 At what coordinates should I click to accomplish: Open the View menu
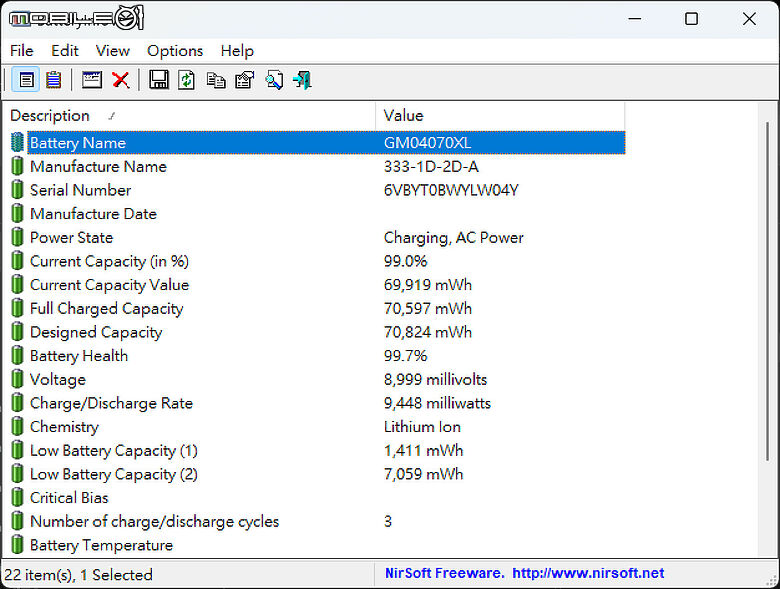(x=112, y=51)
